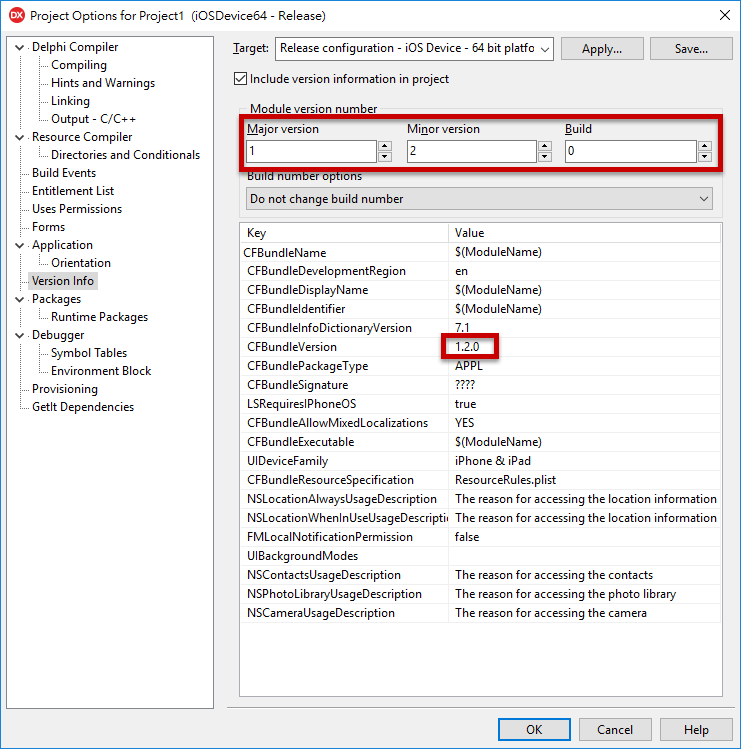
Task: Open the Build number options dropdown
Action: (x=479, y=199)
